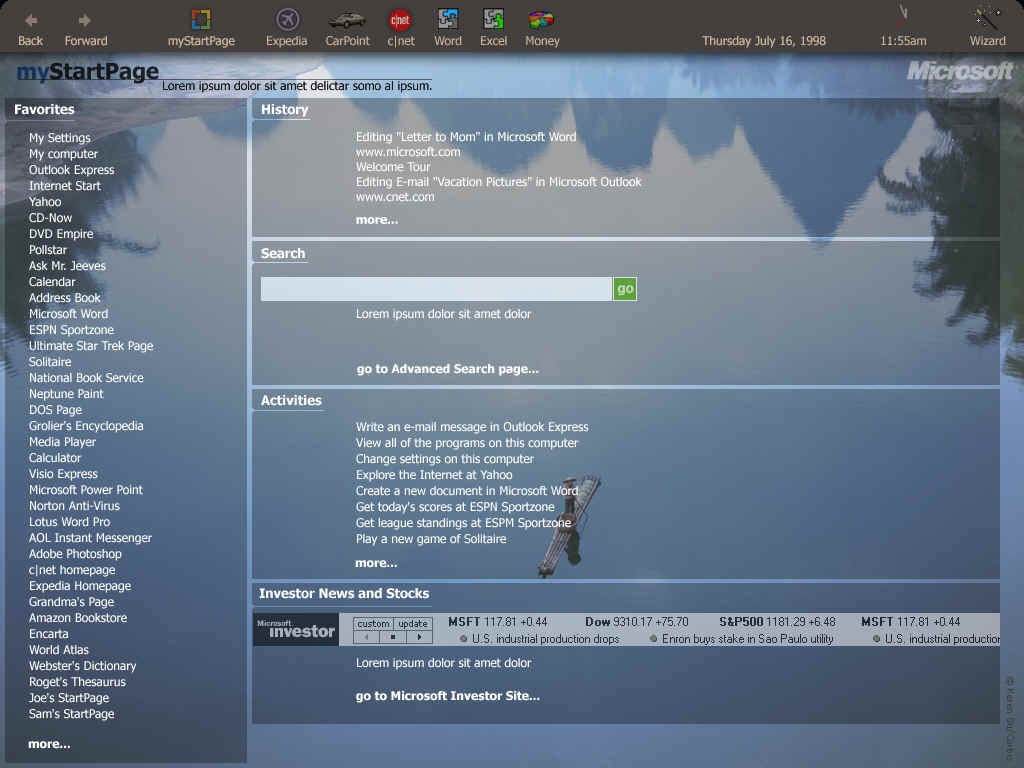Open Calculator favorite
The width and height of the screenshot is (1024, 768).
55,458
